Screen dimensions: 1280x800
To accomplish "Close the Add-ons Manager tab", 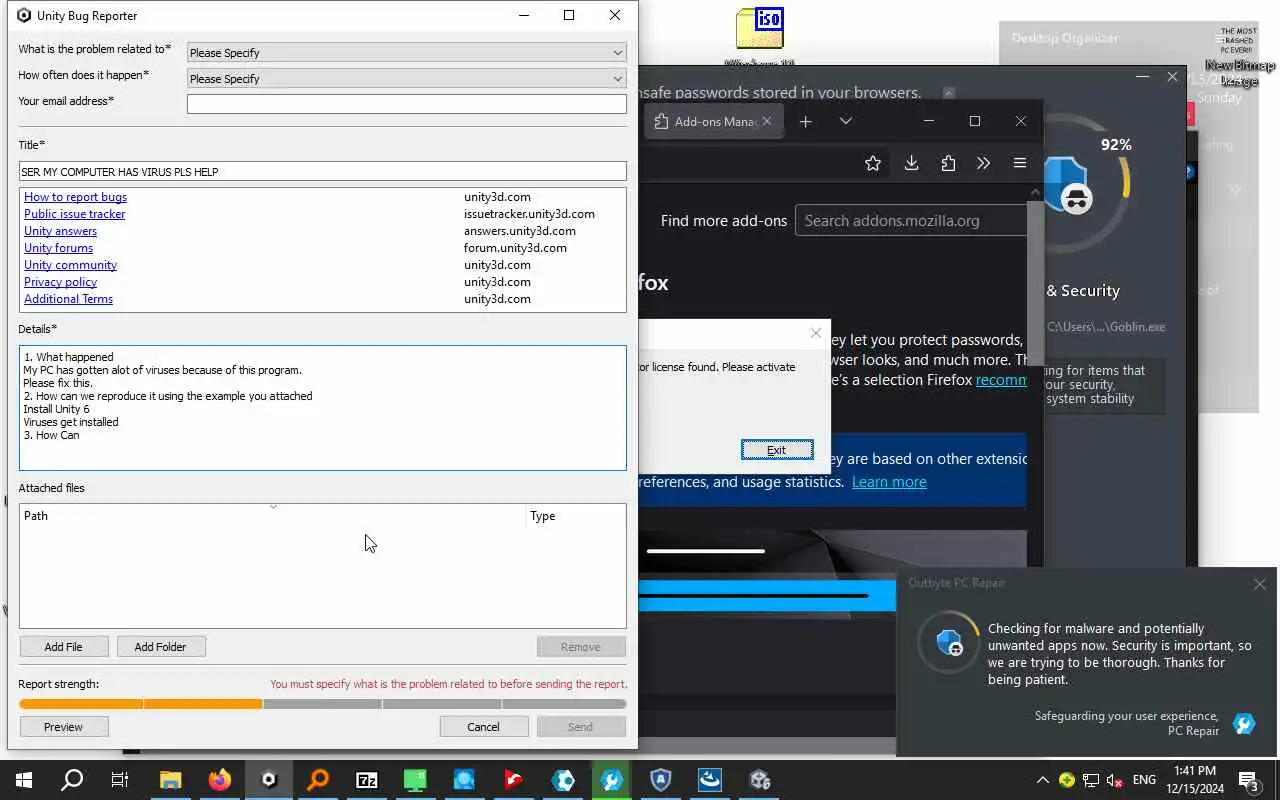I will 767,121.
